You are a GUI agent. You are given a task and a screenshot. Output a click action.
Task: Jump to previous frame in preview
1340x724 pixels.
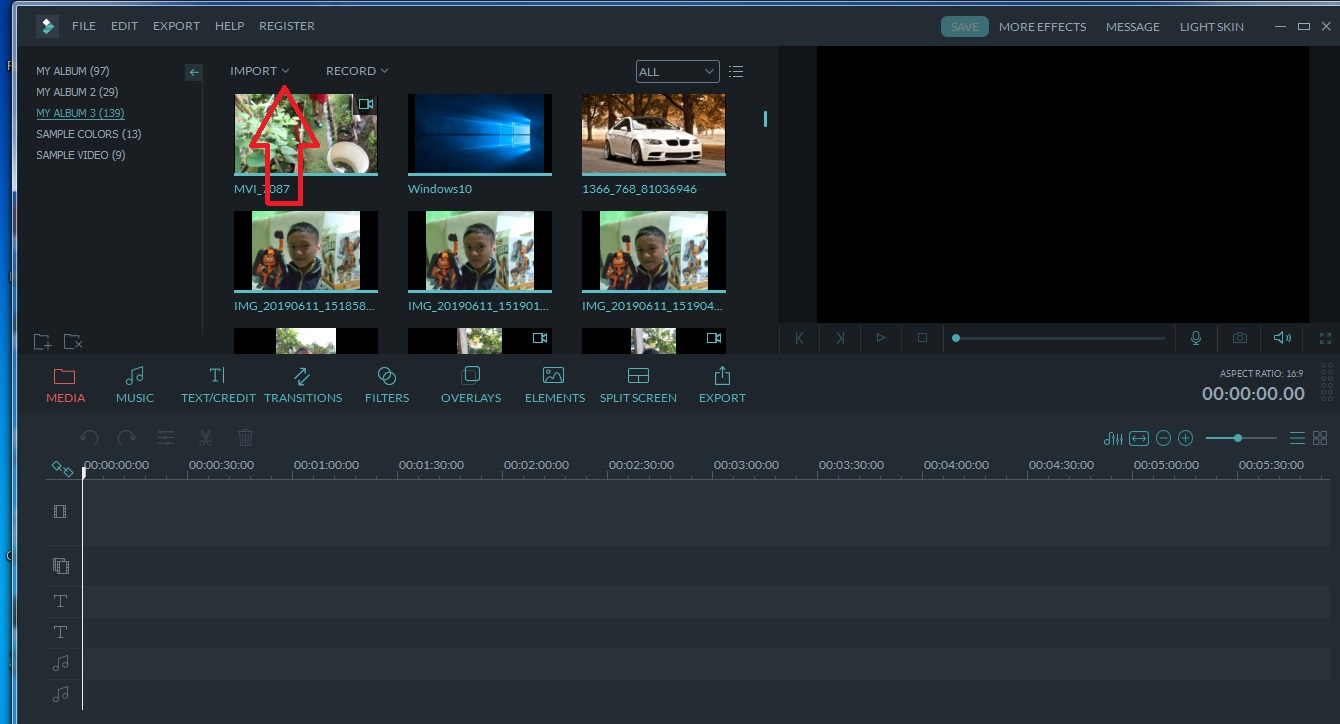click(799, 338)
